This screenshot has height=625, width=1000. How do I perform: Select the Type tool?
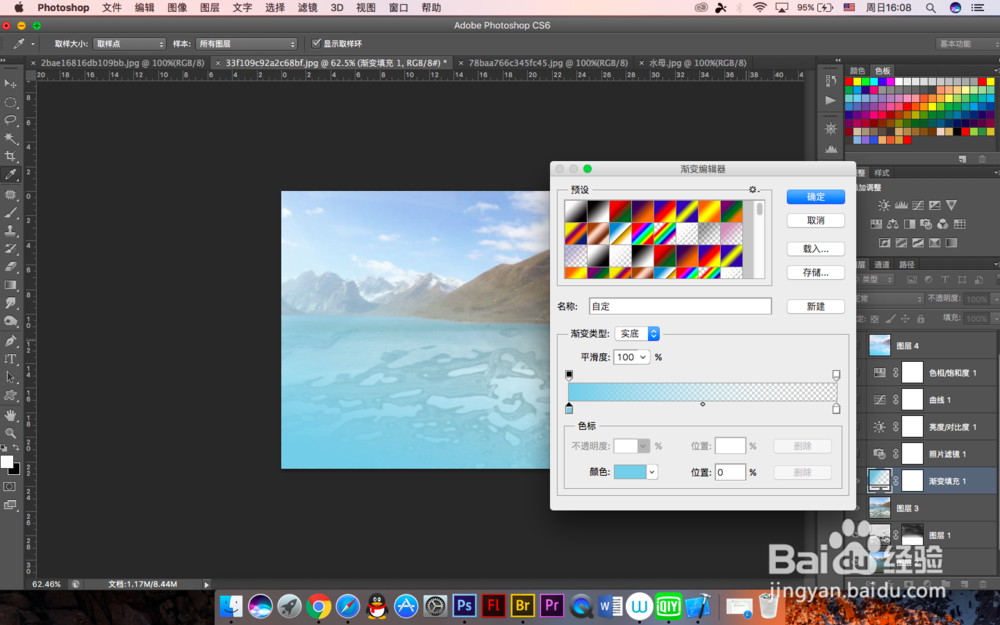coord(10,359)
